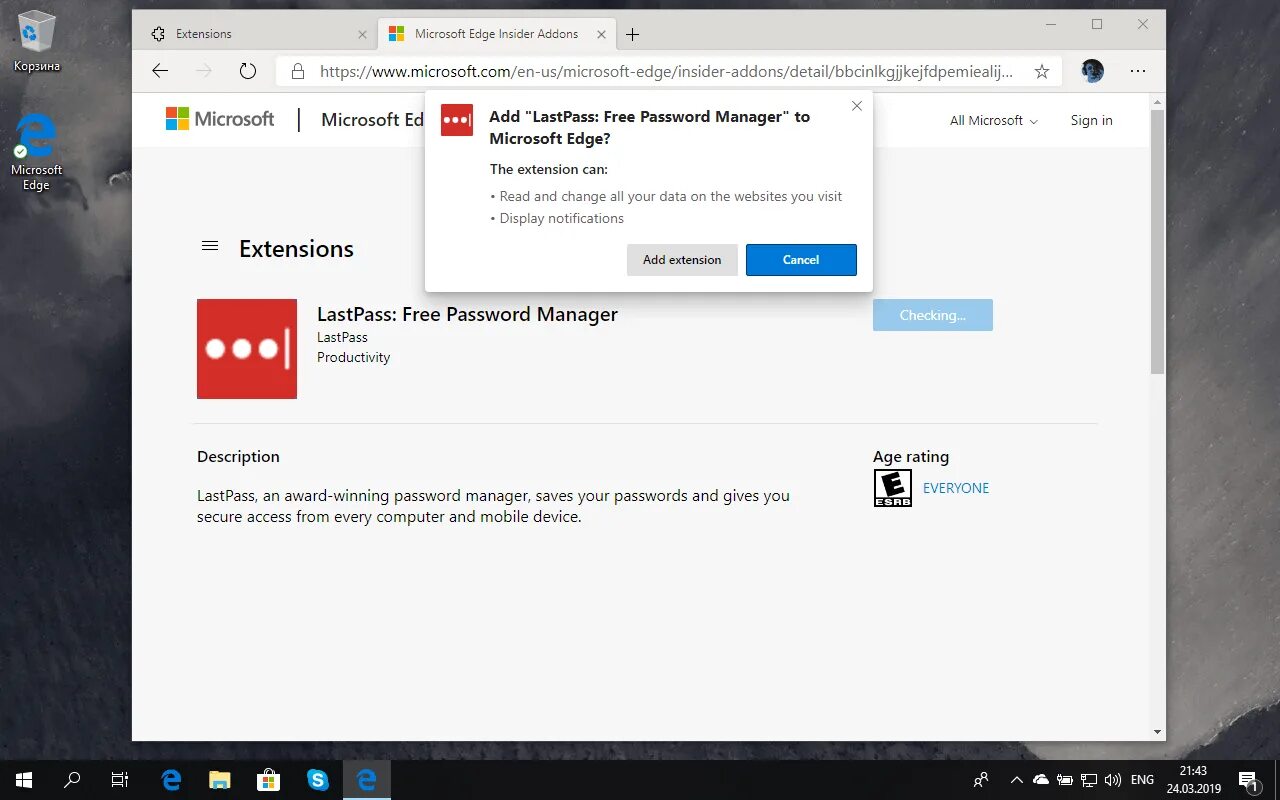Go forward to next page
This screenshot has width=1280, height=800.
coord(204,71)
